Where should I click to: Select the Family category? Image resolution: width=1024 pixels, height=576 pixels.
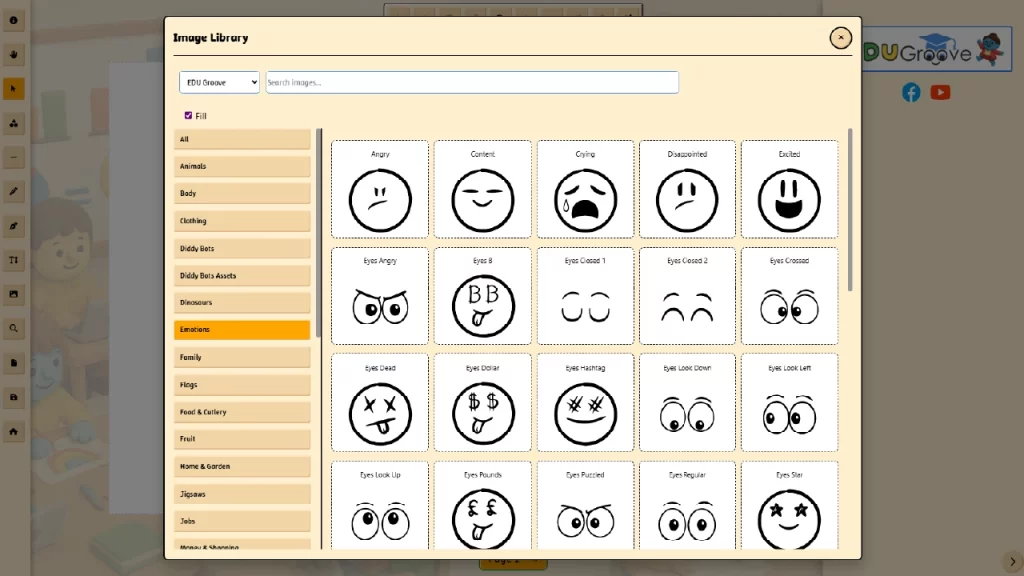pyautogui.click(x=242, y=357)
